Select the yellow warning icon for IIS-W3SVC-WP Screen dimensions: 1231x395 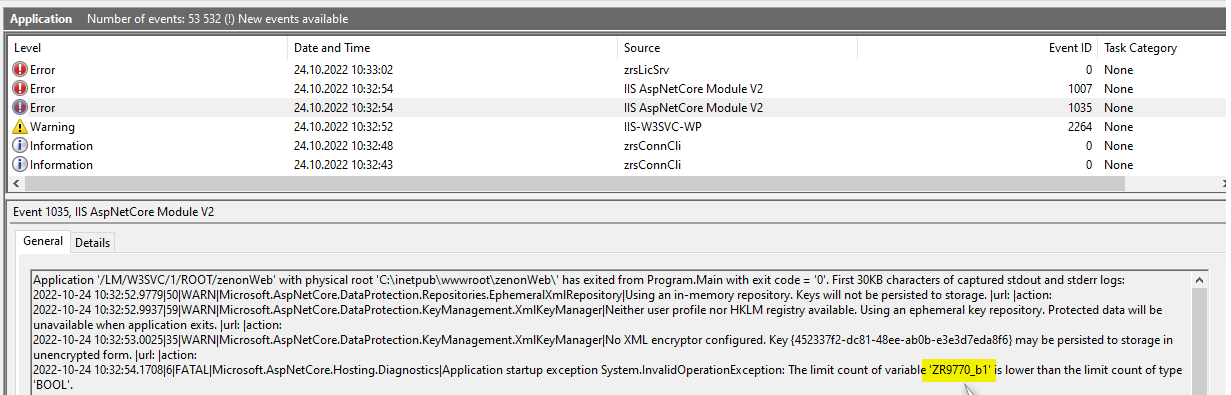[x=21, y=127]
